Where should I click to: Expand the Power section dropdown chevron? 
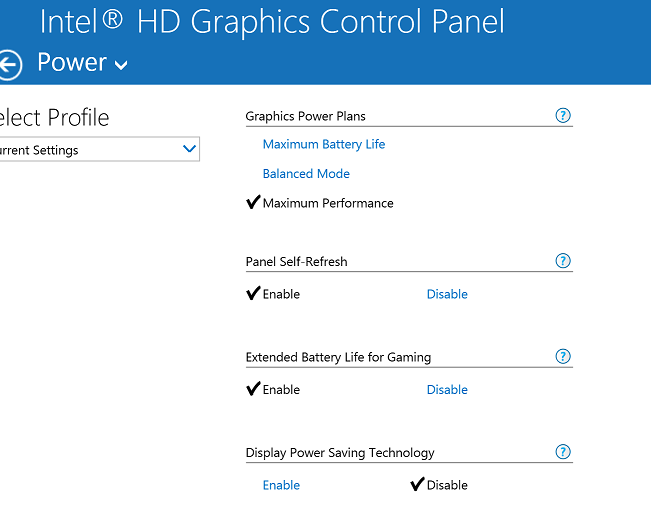tap(121, 65)
